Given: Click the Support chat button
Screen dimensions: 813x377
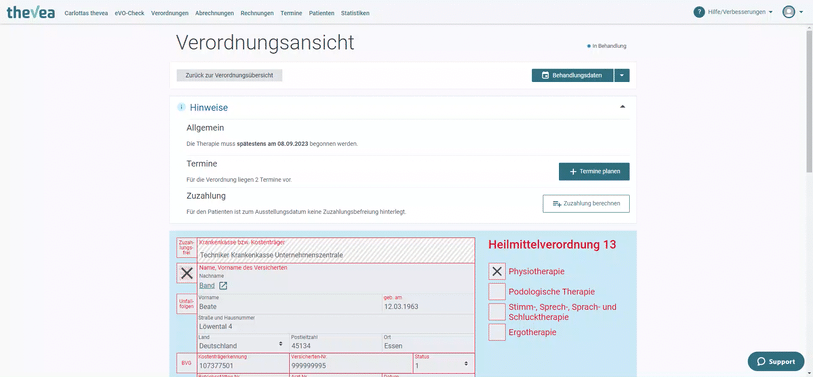Looking at the screenshot, I should (x=776, y=361).
